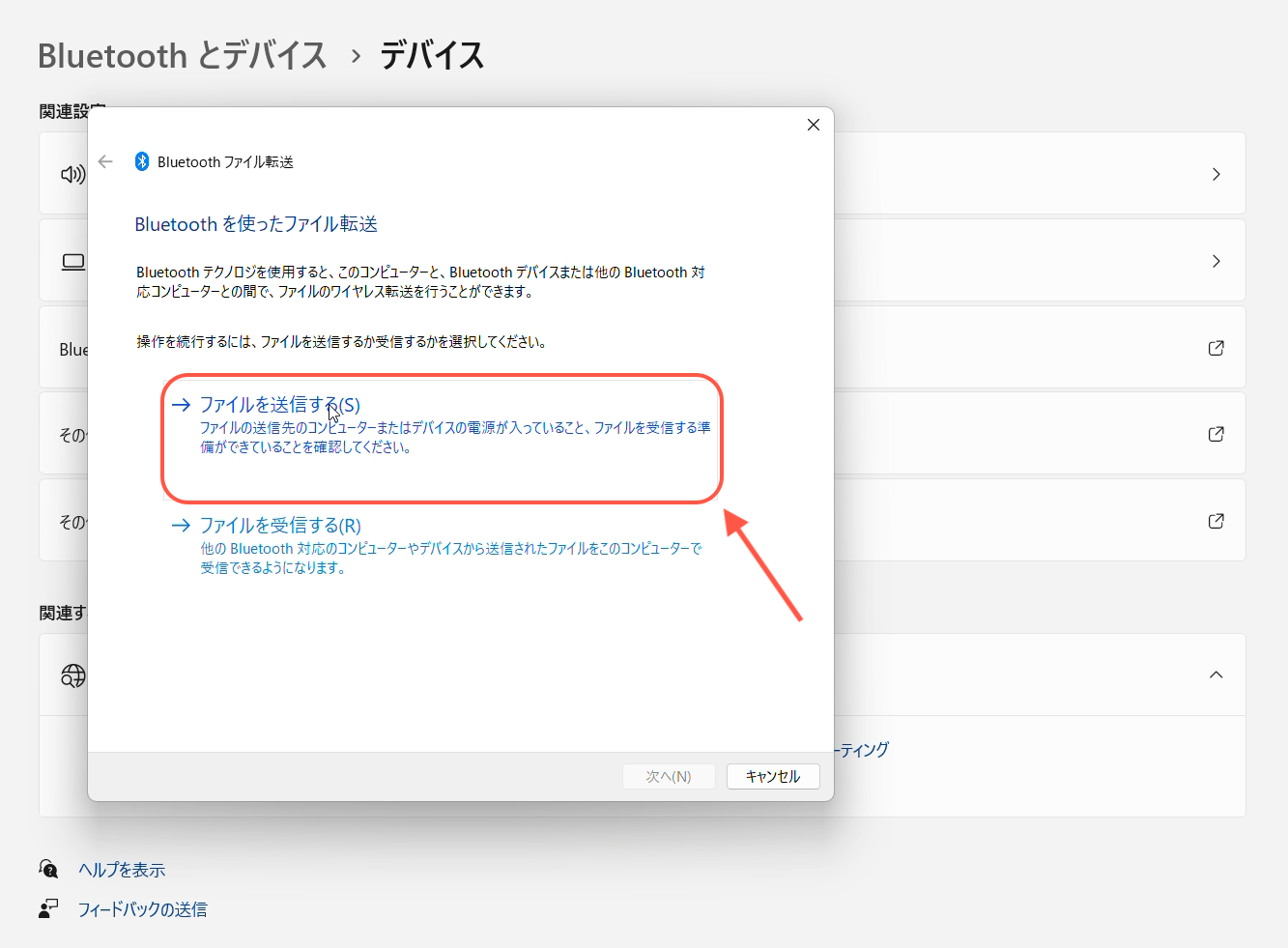Viewport: 1288px width, 948px height.
Task: Click the link text ending with ティング
Action: coord(862,749)
